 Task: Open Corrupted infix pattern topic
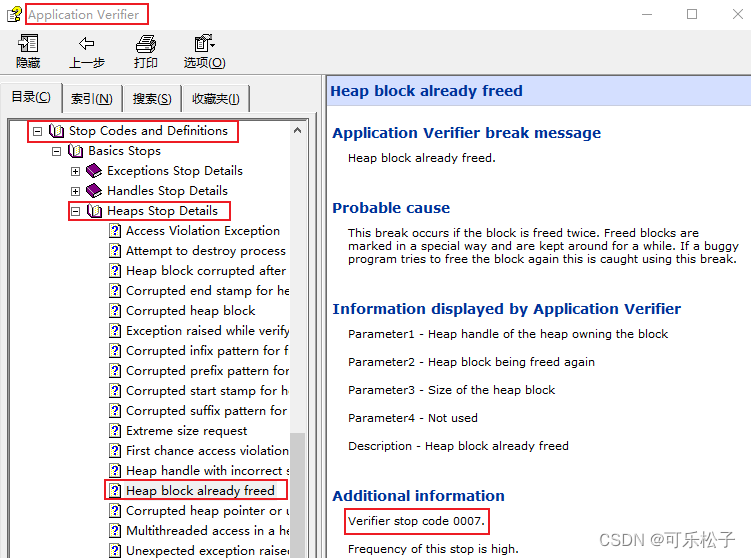point(207,351)
